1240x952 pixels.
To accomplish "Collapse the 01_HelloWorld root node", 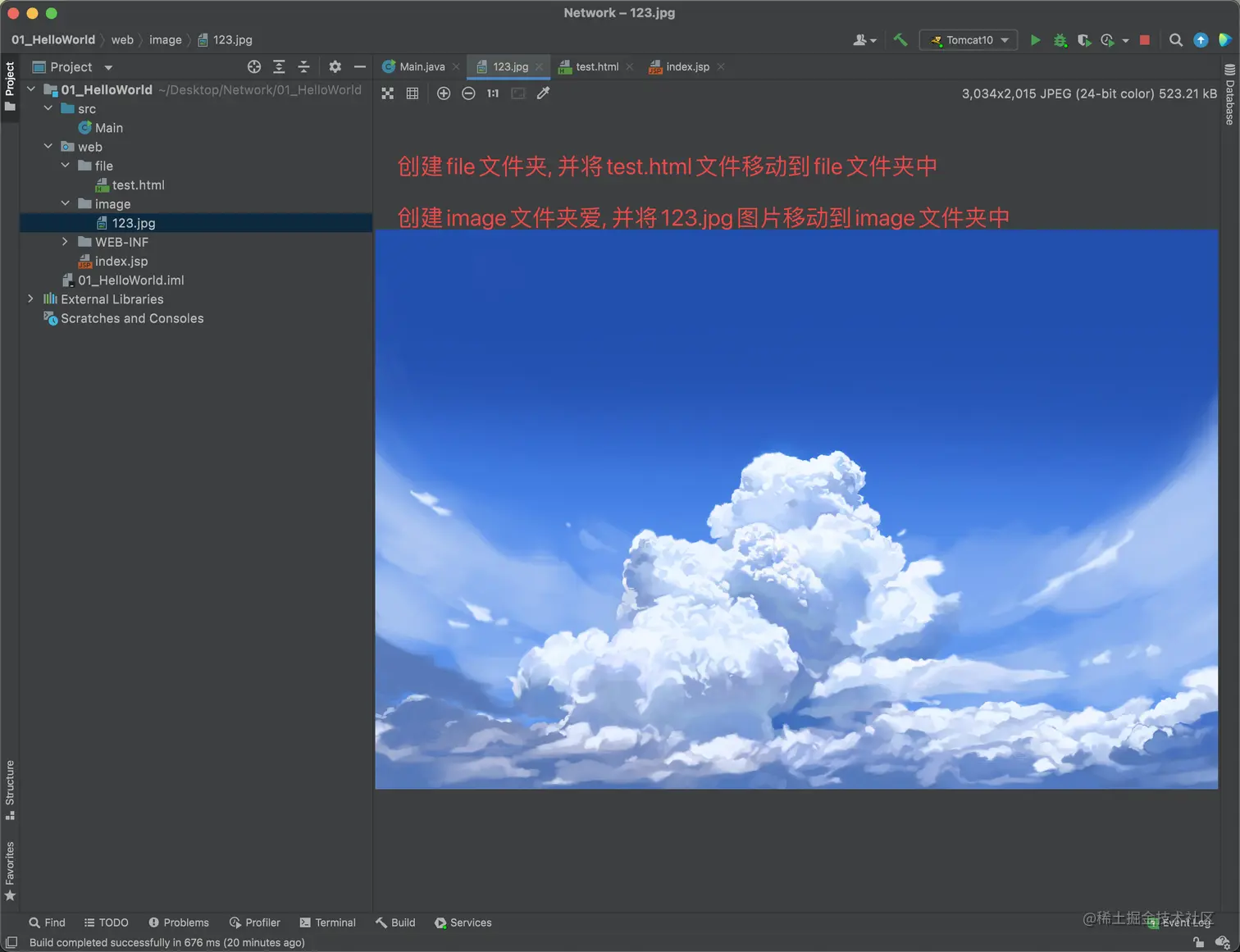I will (31, 89).
